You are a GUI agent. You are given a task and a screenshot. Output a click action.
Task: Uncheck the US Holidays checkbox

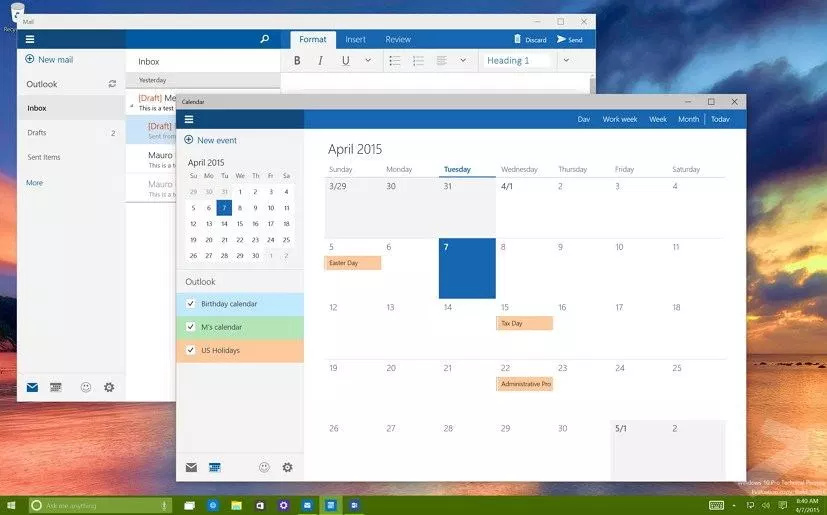[x=191, y=350]
